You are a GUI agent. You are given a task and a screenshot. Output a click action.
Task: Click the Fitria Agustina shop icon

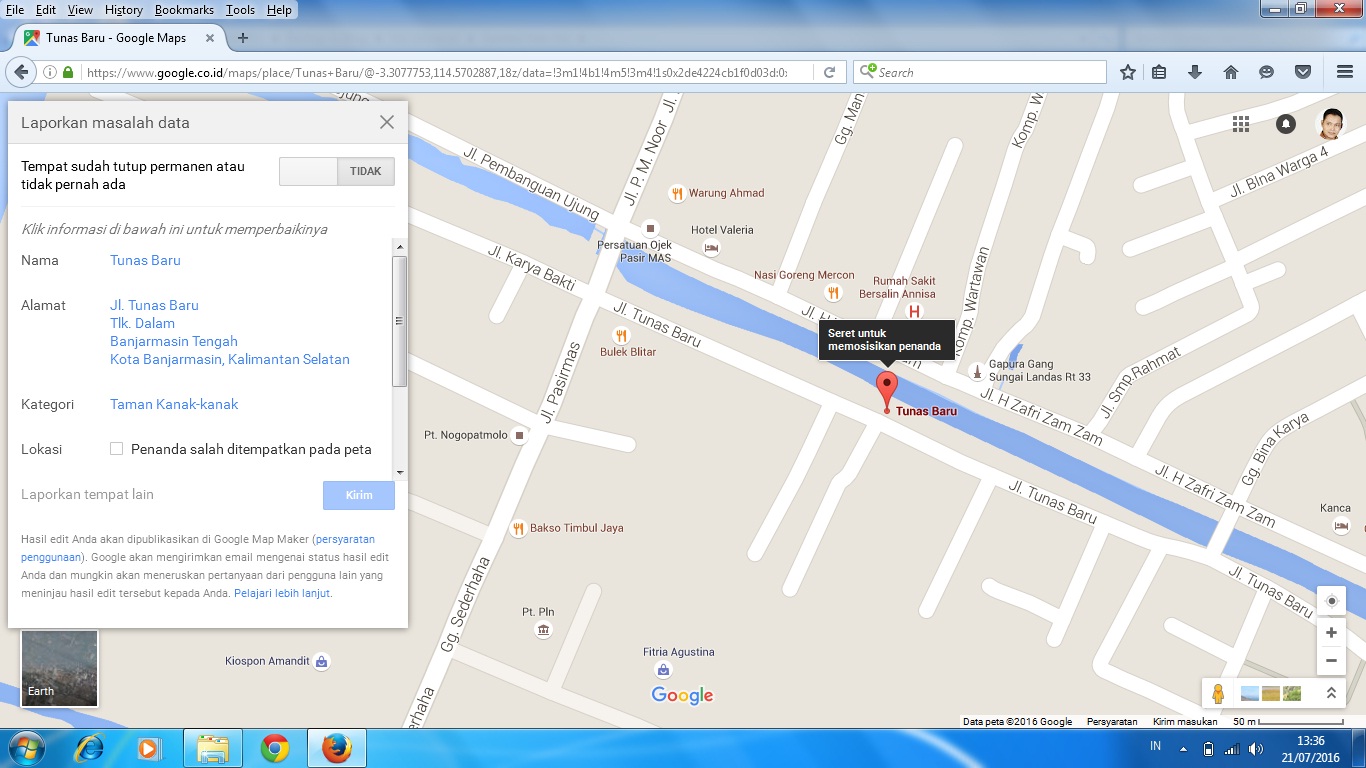click(662, 669)
